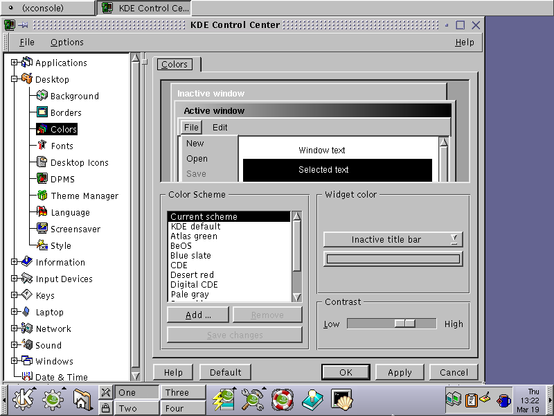This screenshot has width=554, height=416.
Task: Expand the Network tree node
Action: tap(14, 328)
